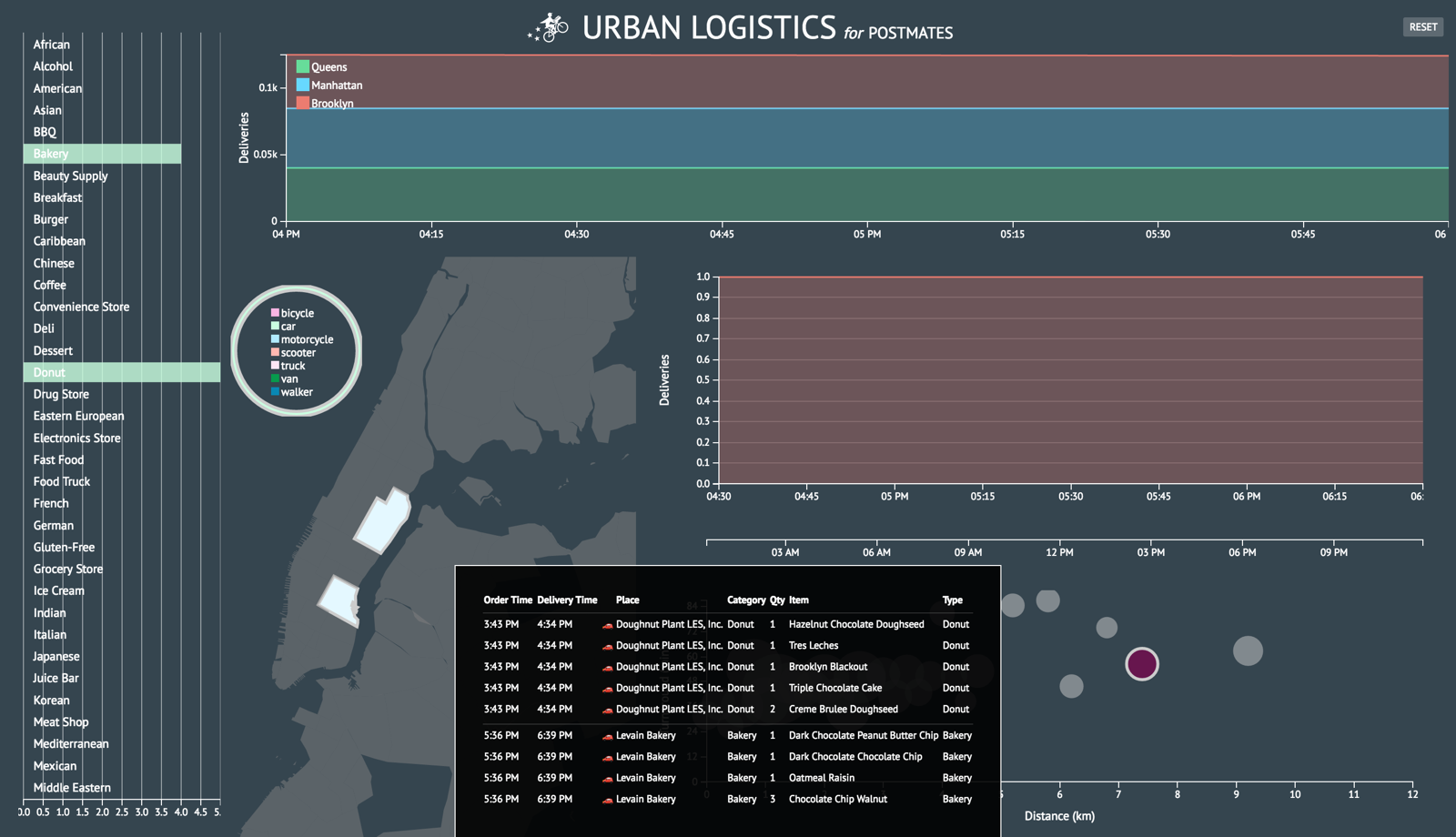
Task: Click the car icon in Chocolate Chip Walnut row
Action: click(x=607, y=800)
